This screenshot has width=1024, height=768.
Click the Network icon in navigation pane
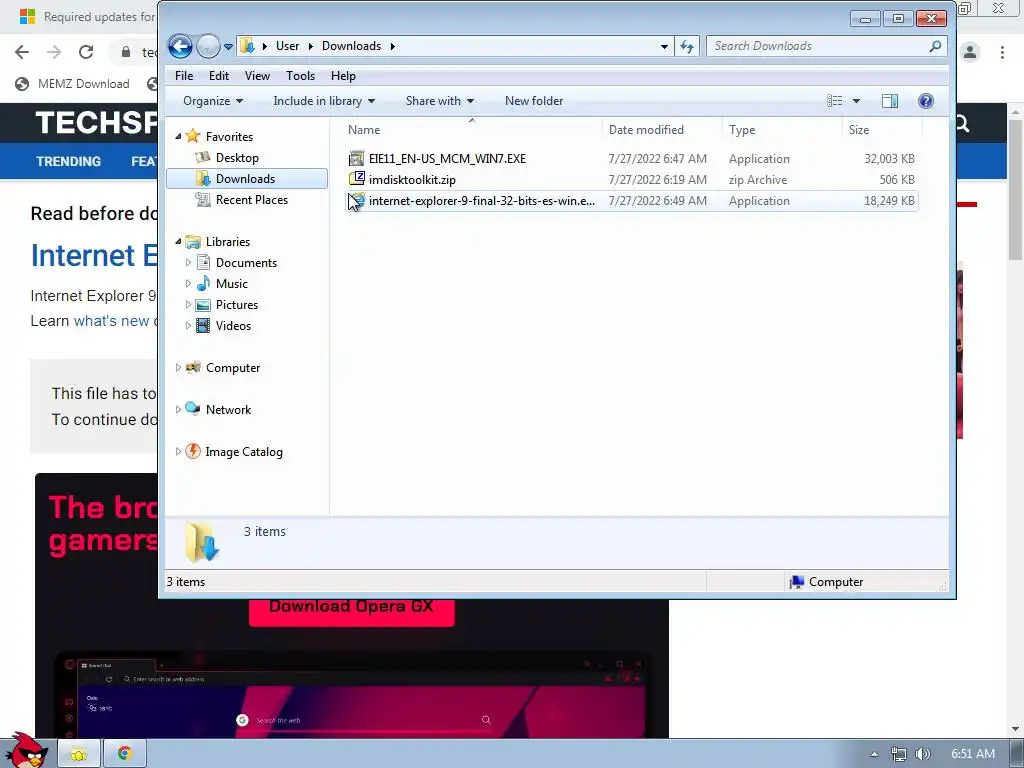tap(193, 409)
